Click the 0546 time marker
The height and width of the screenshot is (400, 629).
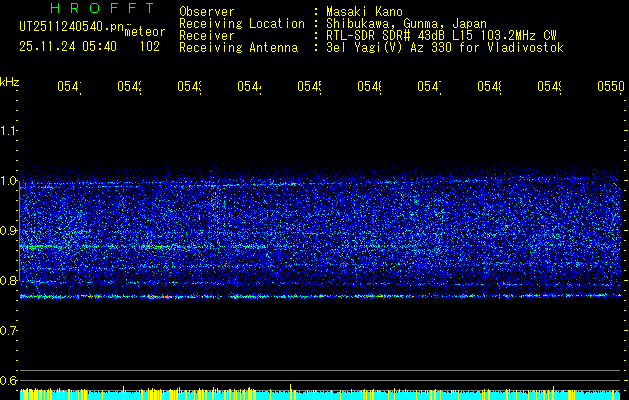click(x=369, y=86)
